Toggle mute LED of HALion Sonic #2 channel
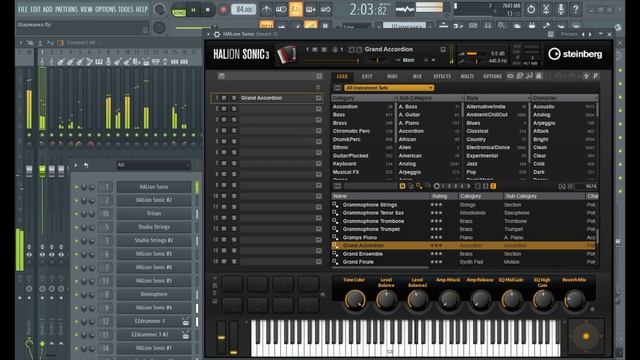The width and height of the screenshot is (640, 360). click(x=76, y=200)
